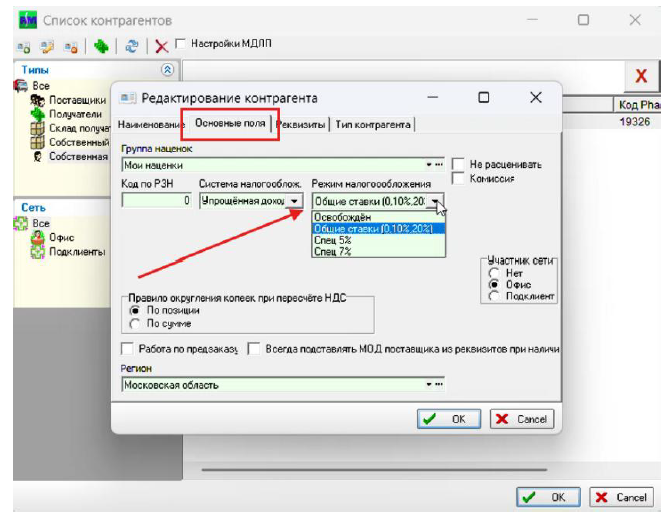The image size is (663, 516).
Task: Click OK in Редактирование контрагента dialog
Action: pyautogui.click(x=448, y=419)
